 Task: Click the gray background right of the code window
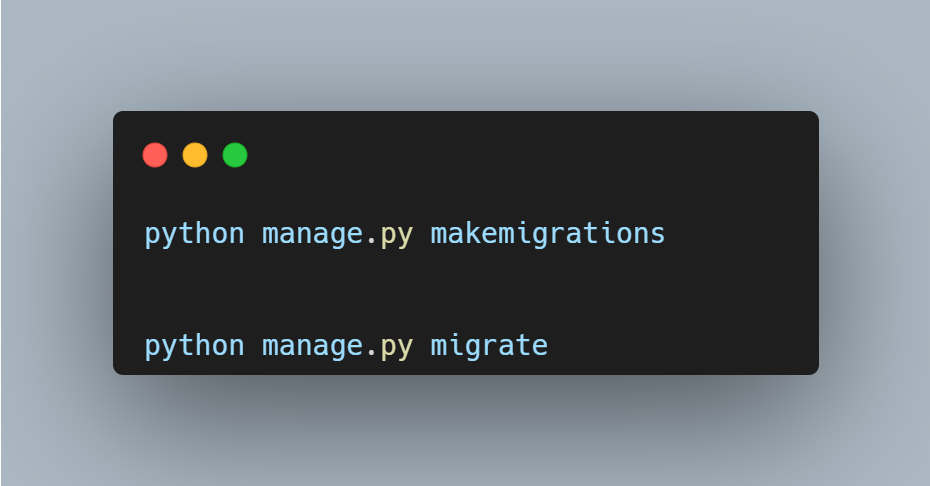pyautogui.click(x=874, y=243)
